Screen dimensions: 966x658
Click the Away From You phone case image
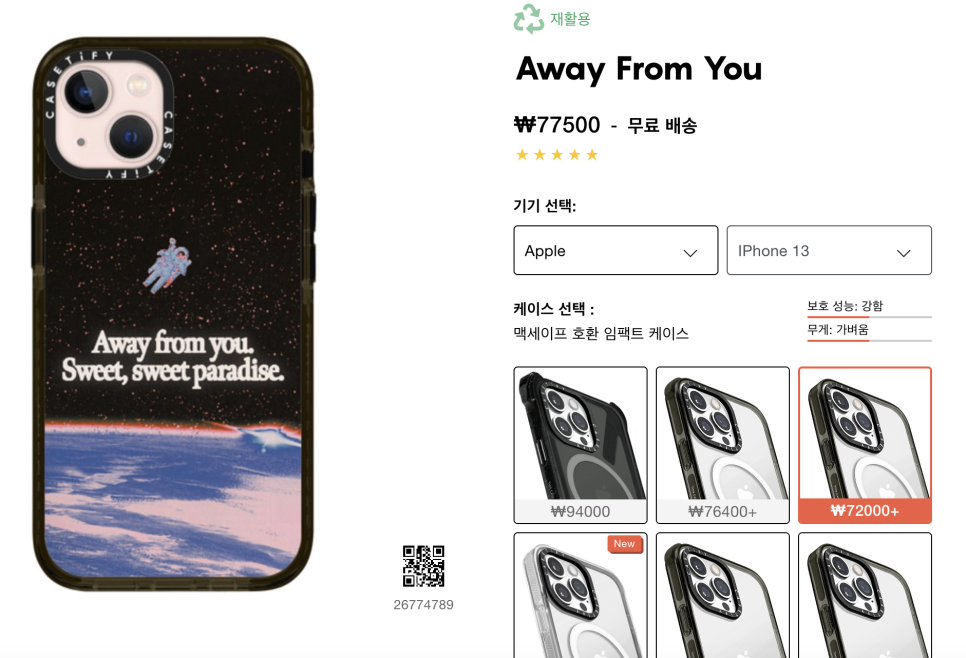(x=173, y=314)
